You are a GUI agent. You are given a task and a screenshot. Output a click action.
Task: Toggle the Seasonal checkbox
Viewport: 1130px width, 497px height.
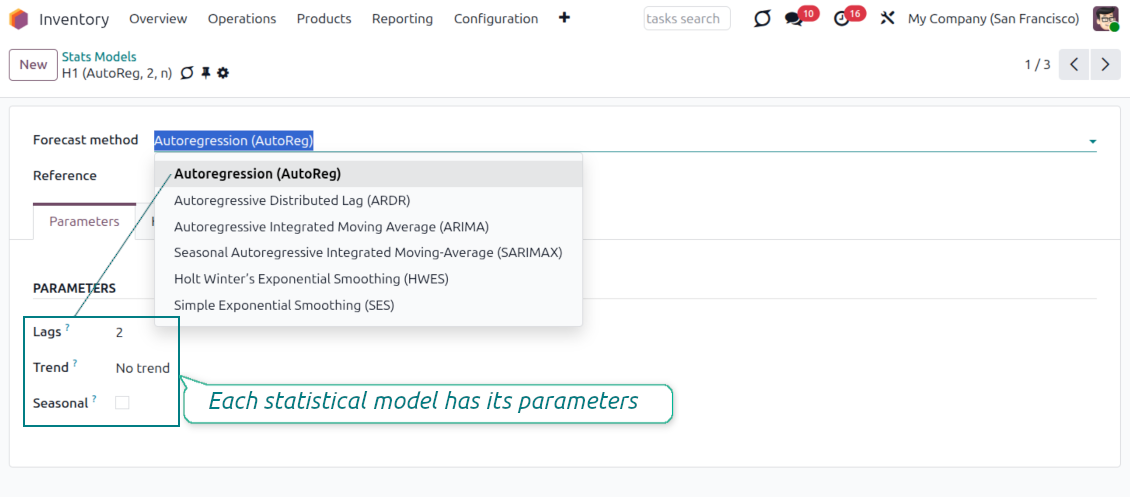[x=123, y=403]
